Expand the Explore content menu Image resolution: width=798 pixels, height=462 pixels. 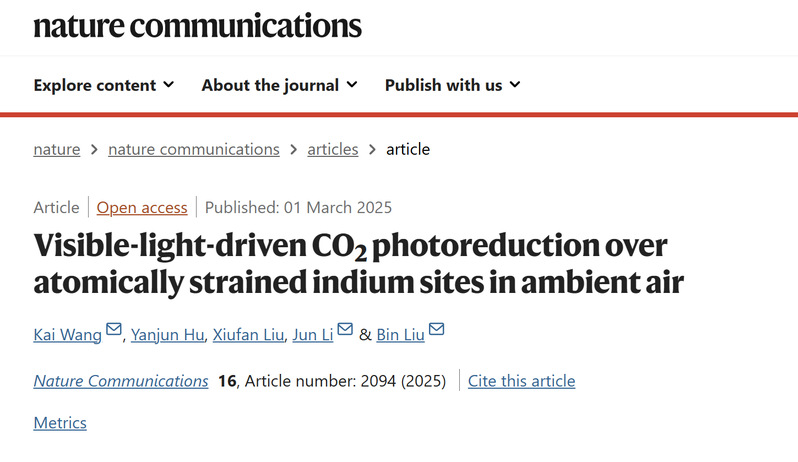[104, 85]
